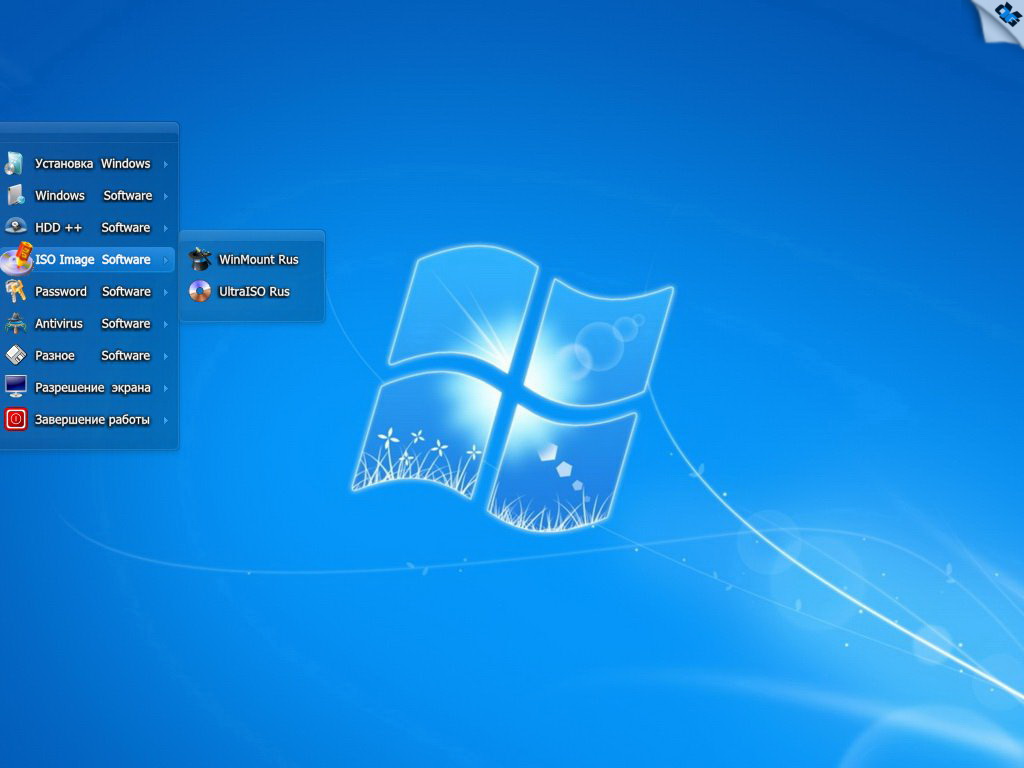Launch WinMount Rus from the submenu

tap(252, 259)
